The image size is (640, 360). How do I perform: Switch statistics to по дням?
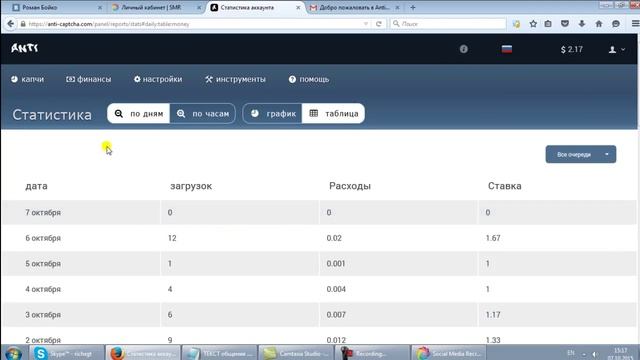pyautogui.click(x=139, y=113)
